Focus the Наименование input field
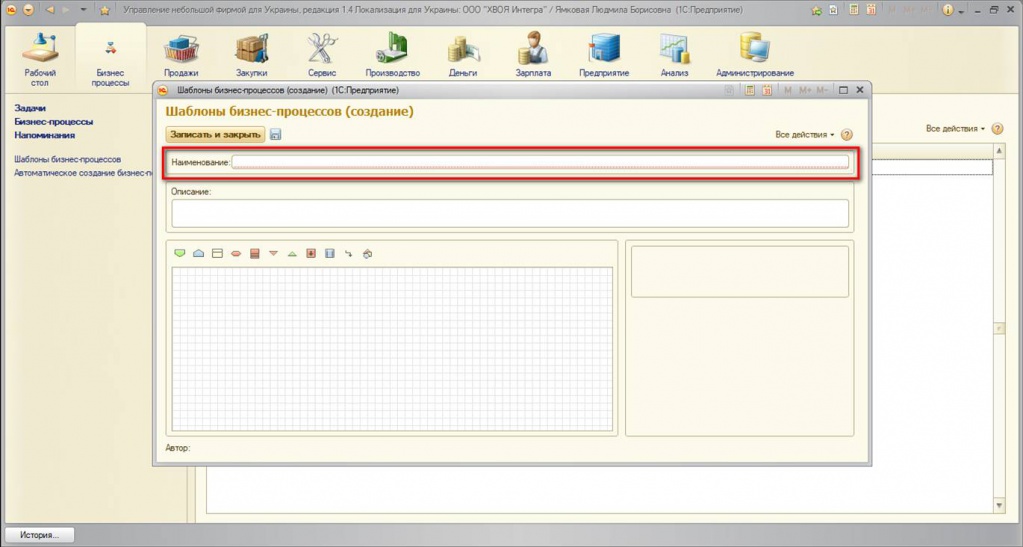This screenshot has width=1023, height=547. click(540, 162)
